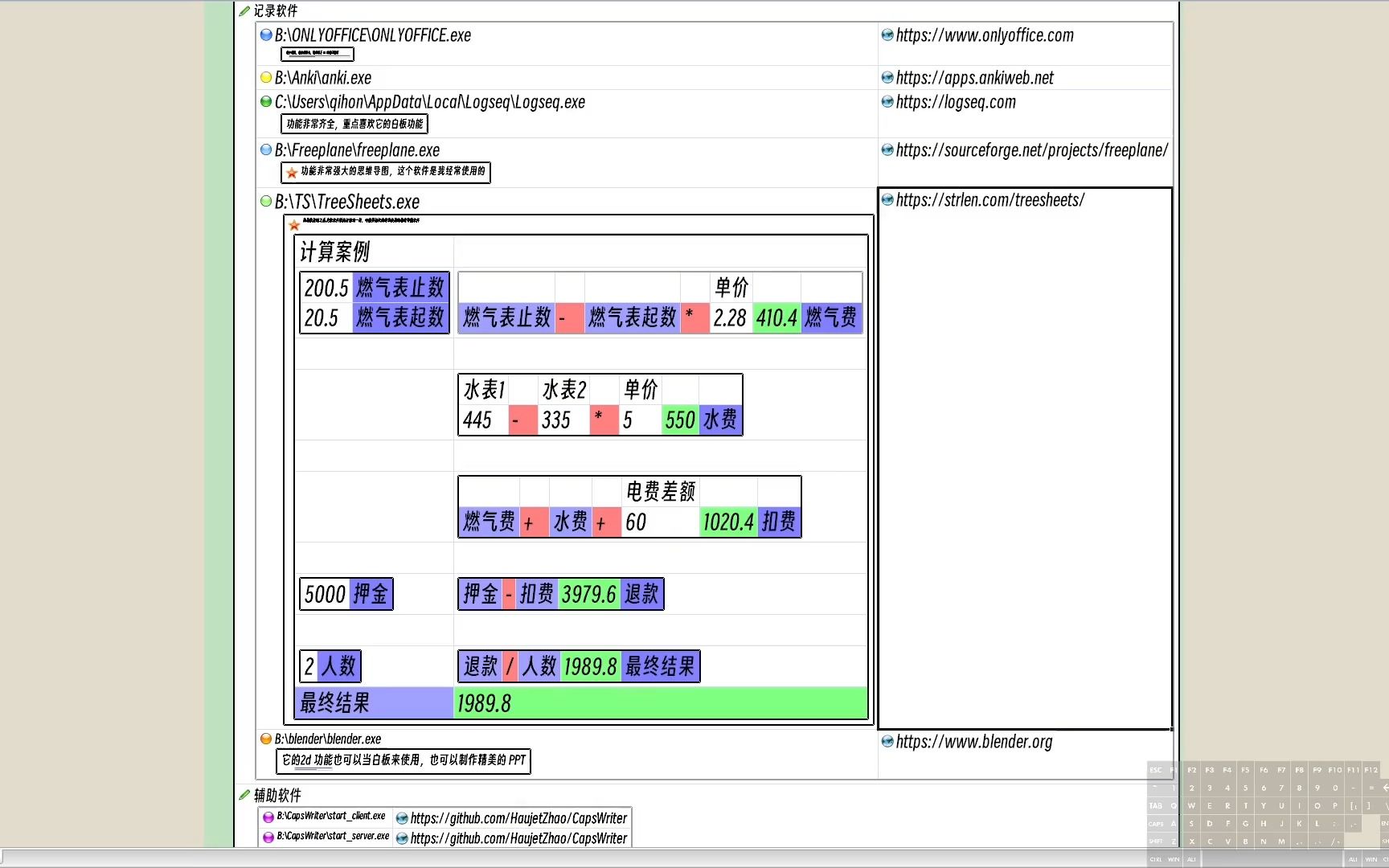This screenshot has width=1389, height=868.
Task: Select the 200.5 gas meter end value
Action: click(326, 288)
